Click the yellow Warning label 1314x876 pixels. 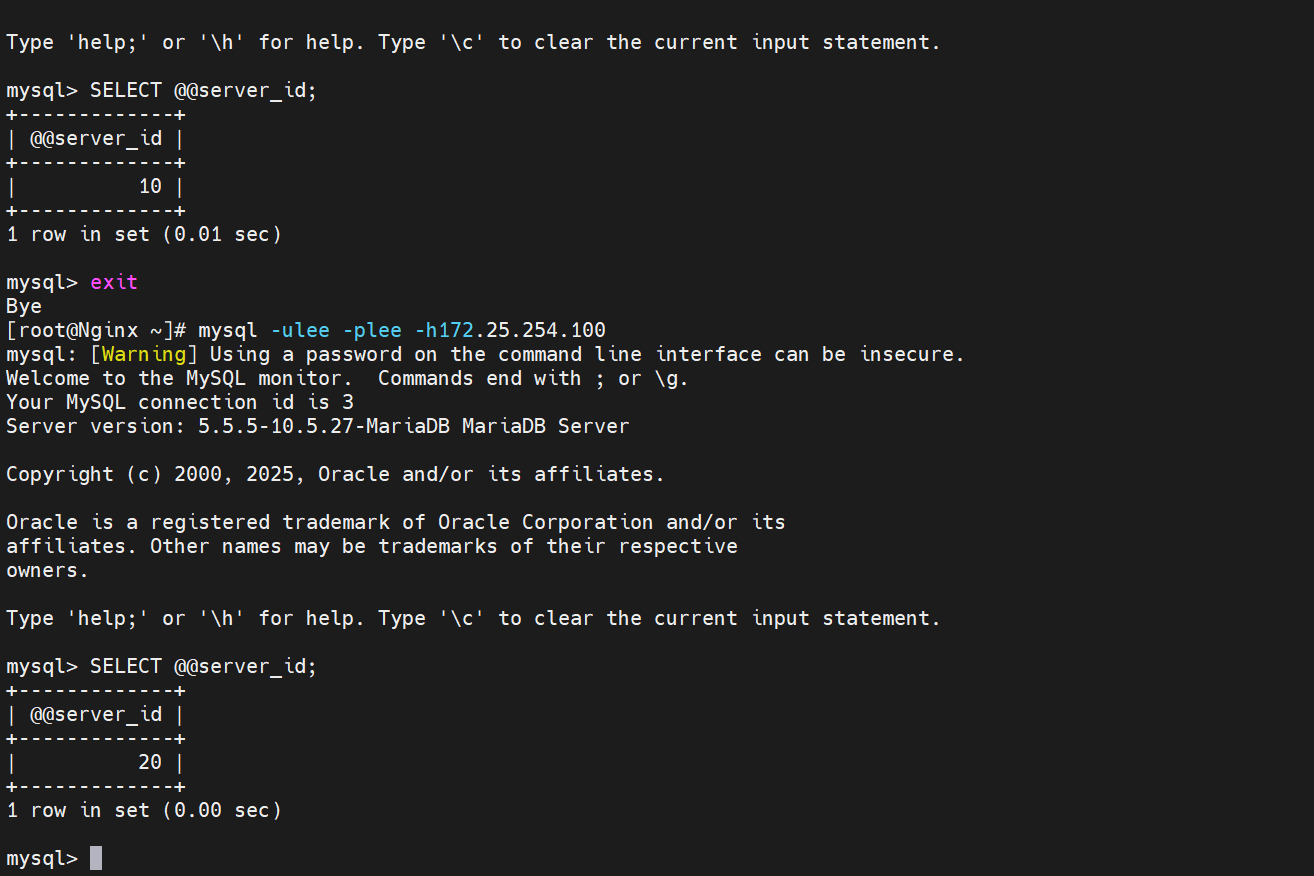tap(144, 354)
